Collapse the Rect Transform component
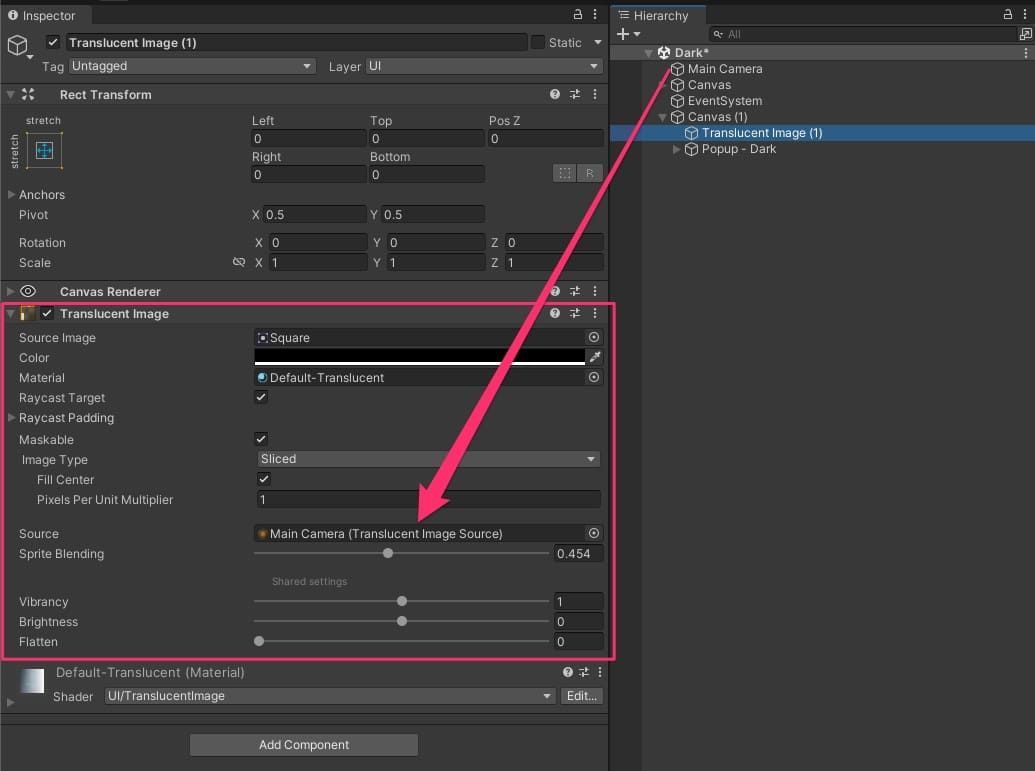The image size is (1035, 771). 11,94
